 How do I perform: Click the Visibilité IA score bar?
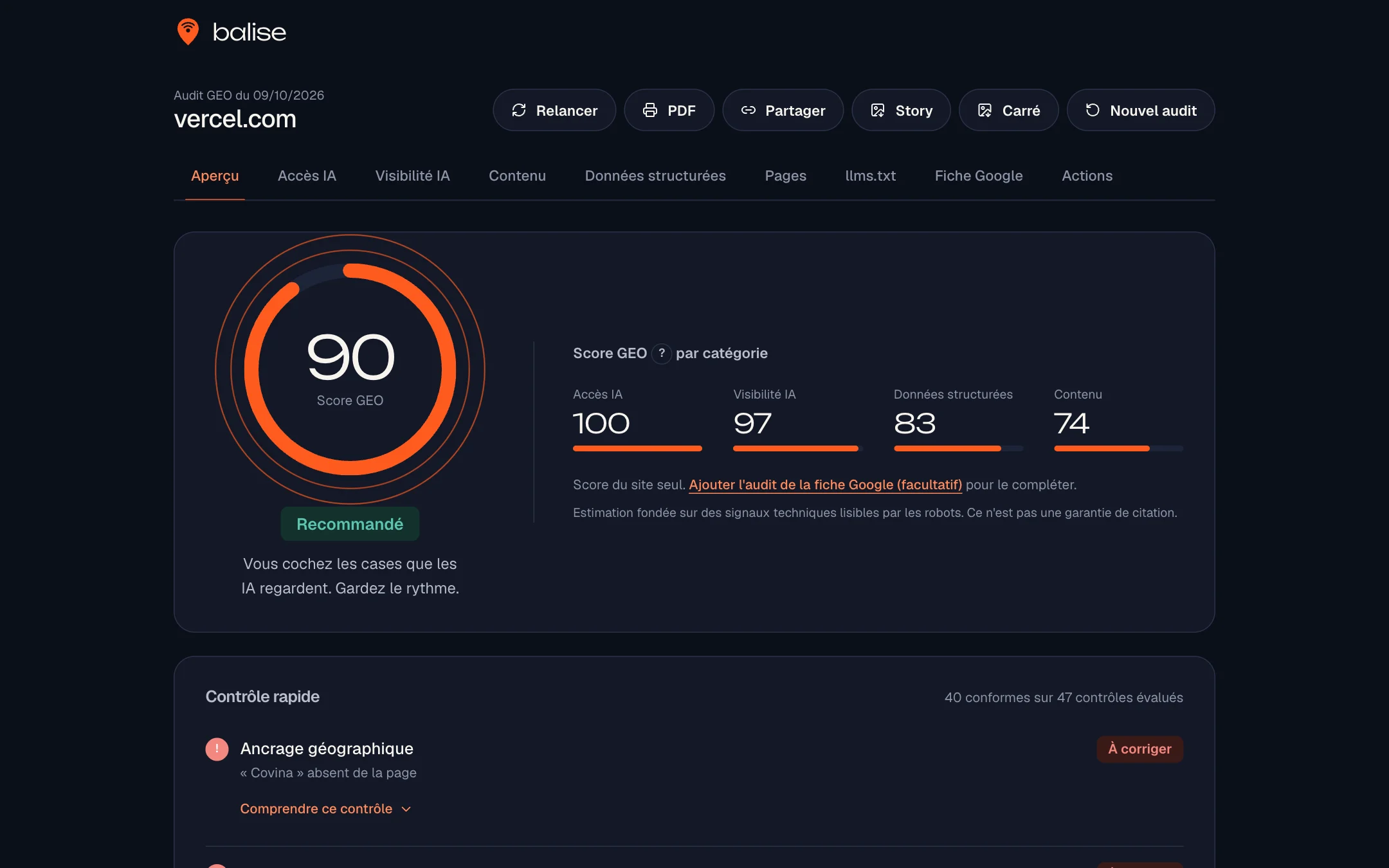[797, 448]
